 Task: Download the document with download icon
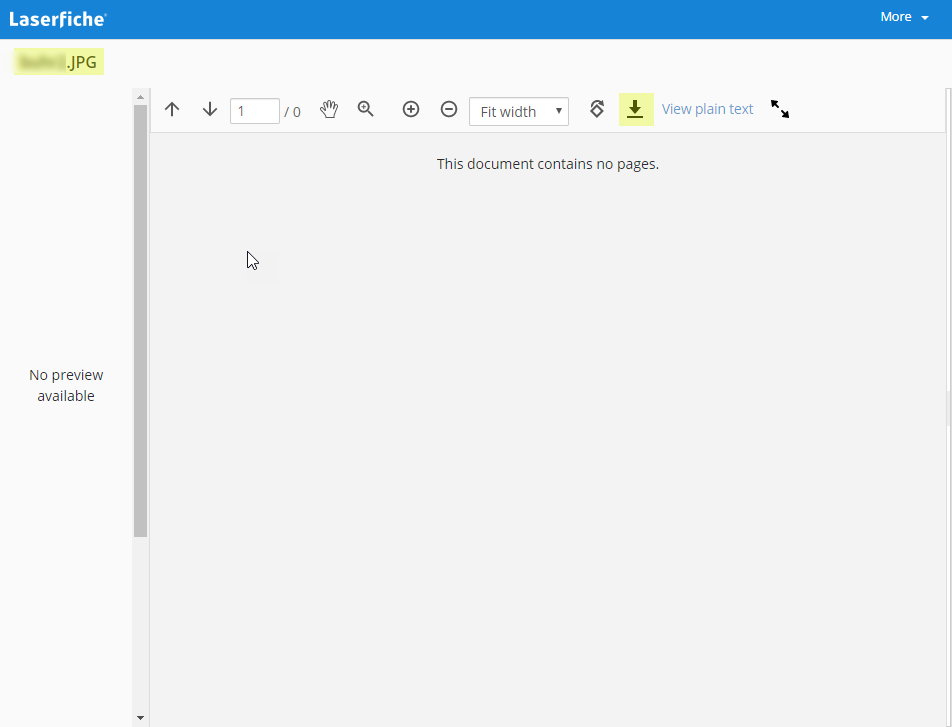click(x=636, y=109)
